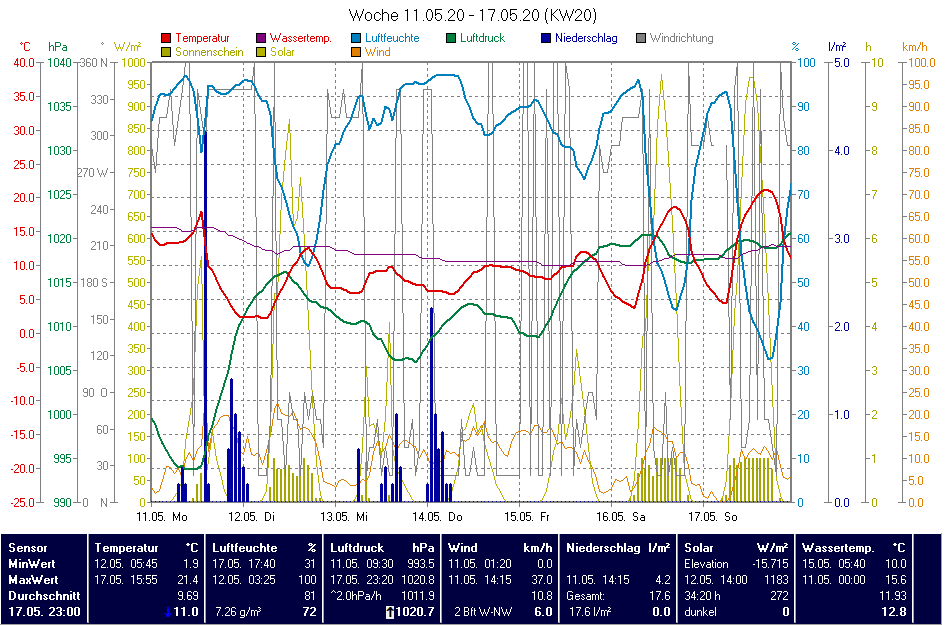This screenshot has width=950, height=625.
Task: Click the Sensor header in the data table
Action: point(28,547)
